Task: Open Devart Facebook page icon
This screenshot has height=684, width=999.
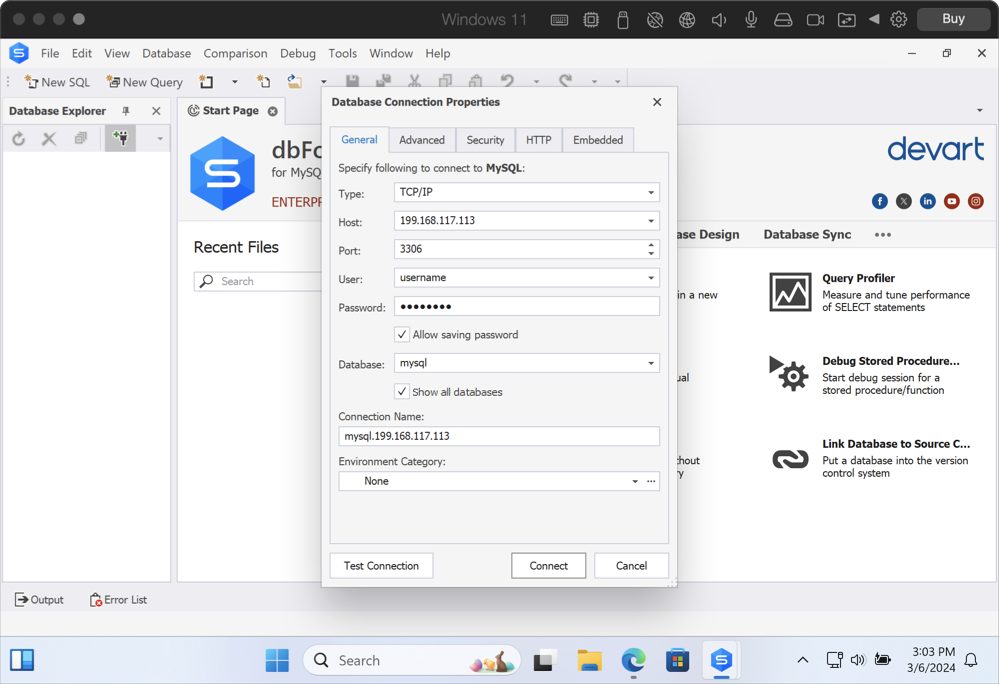Action: 880,201
